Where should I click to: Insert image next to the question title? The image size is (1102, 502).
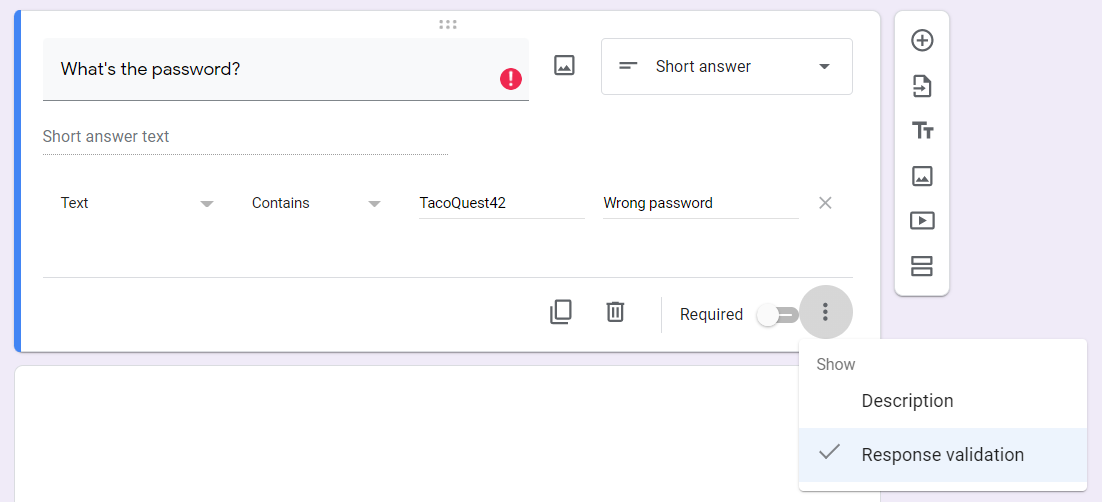564,66
